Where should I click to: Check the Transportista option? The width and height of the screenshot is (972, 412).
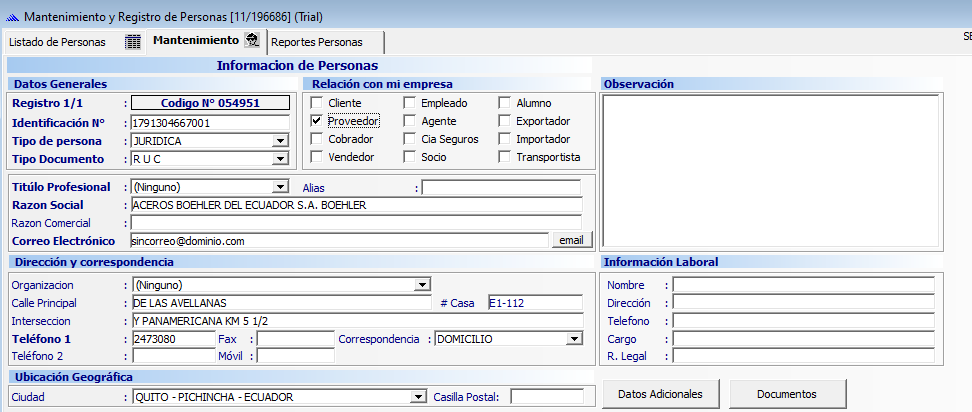(x=505, y=157)
